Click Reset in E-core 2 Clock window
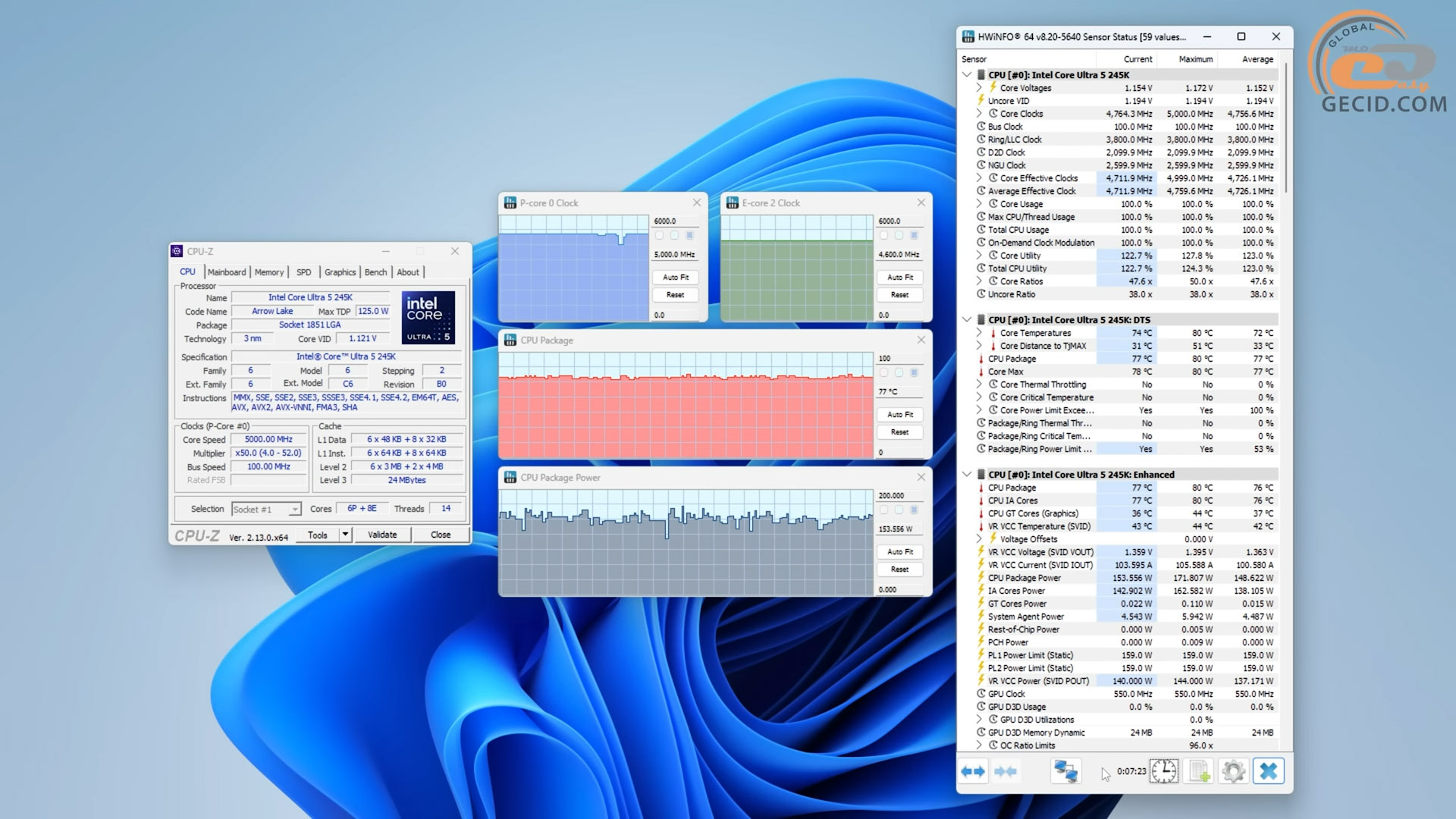Screen dimensions: 1456x819 pyautogui.click(x=900, y=295)
